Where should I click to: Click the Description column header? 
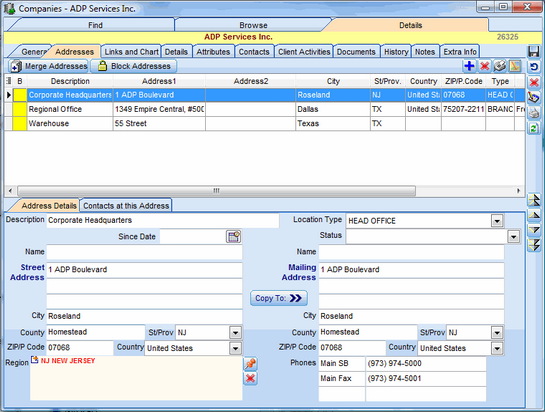click(x=70, y=81)
